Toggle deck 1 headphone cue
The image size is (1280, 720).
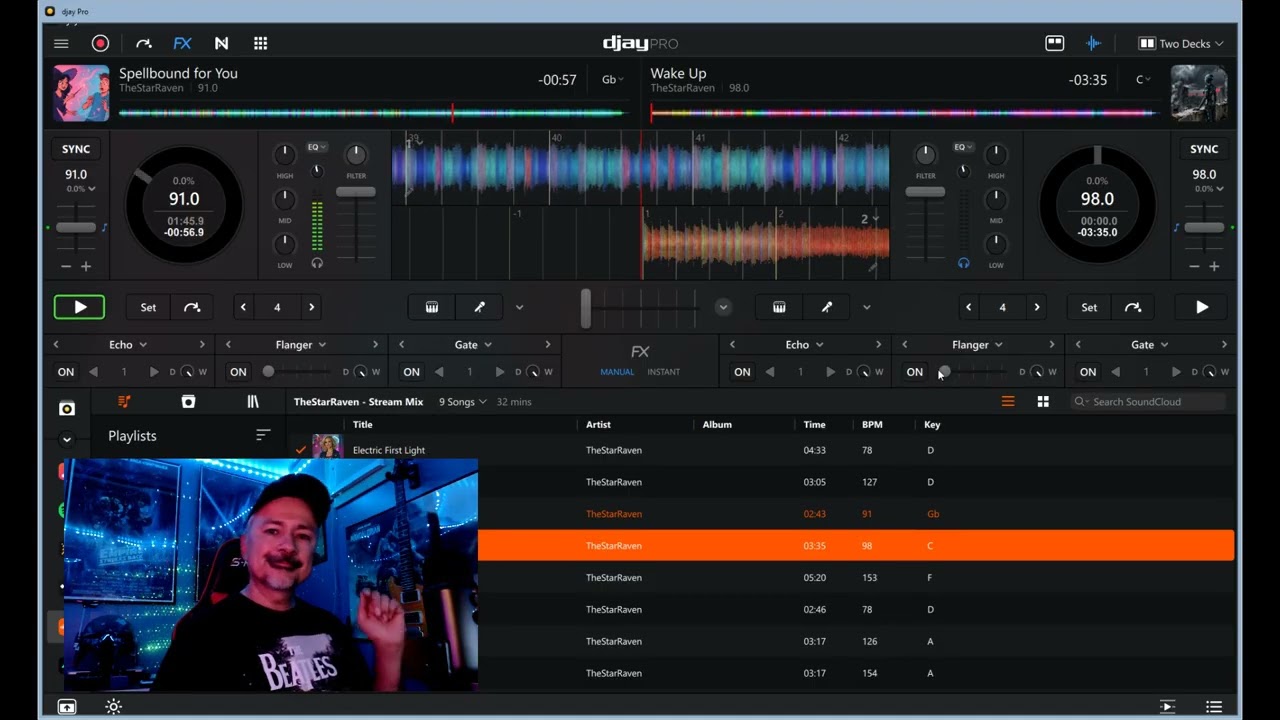317,263
